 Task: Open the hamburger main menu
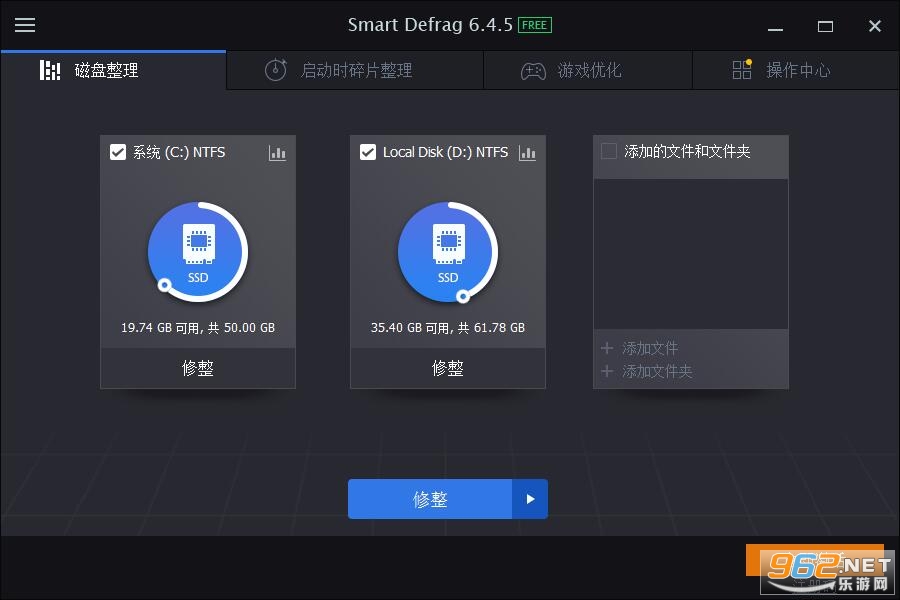tap(25, 25)
